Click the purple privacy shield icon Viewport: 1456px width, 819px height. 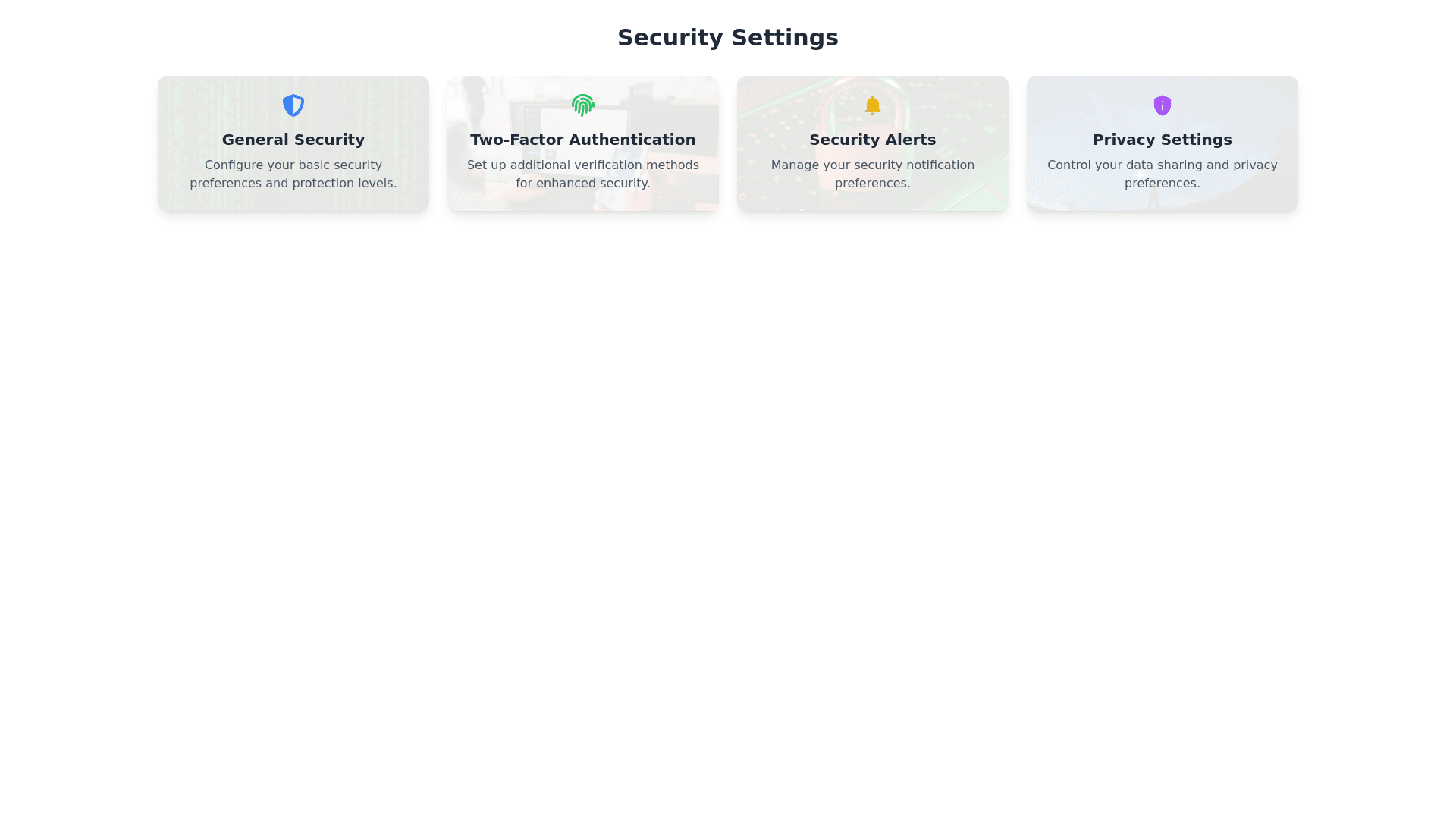point(1162,105)
